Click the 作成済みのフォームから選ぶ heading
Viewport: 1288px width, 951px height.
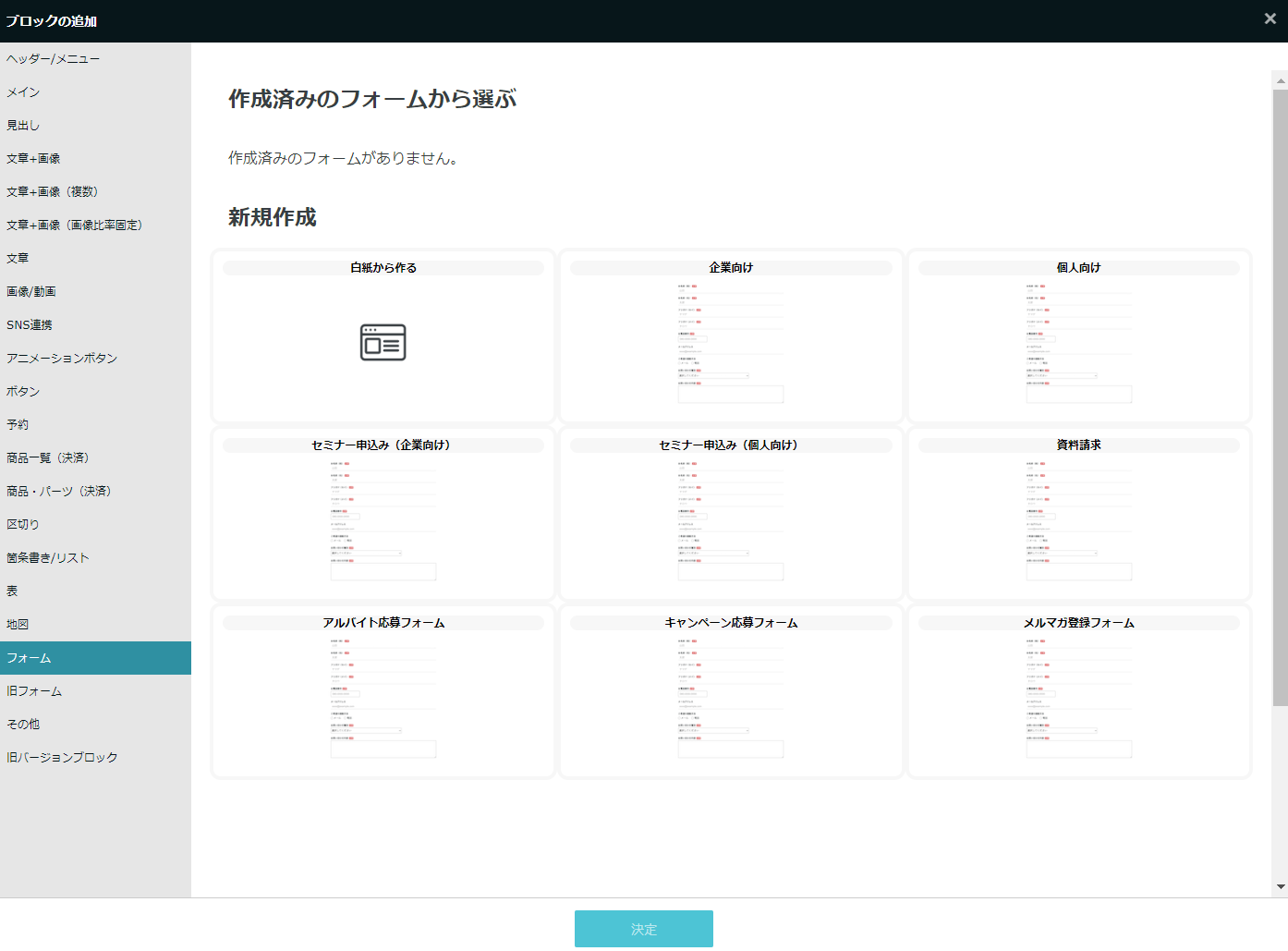[372, 99]
